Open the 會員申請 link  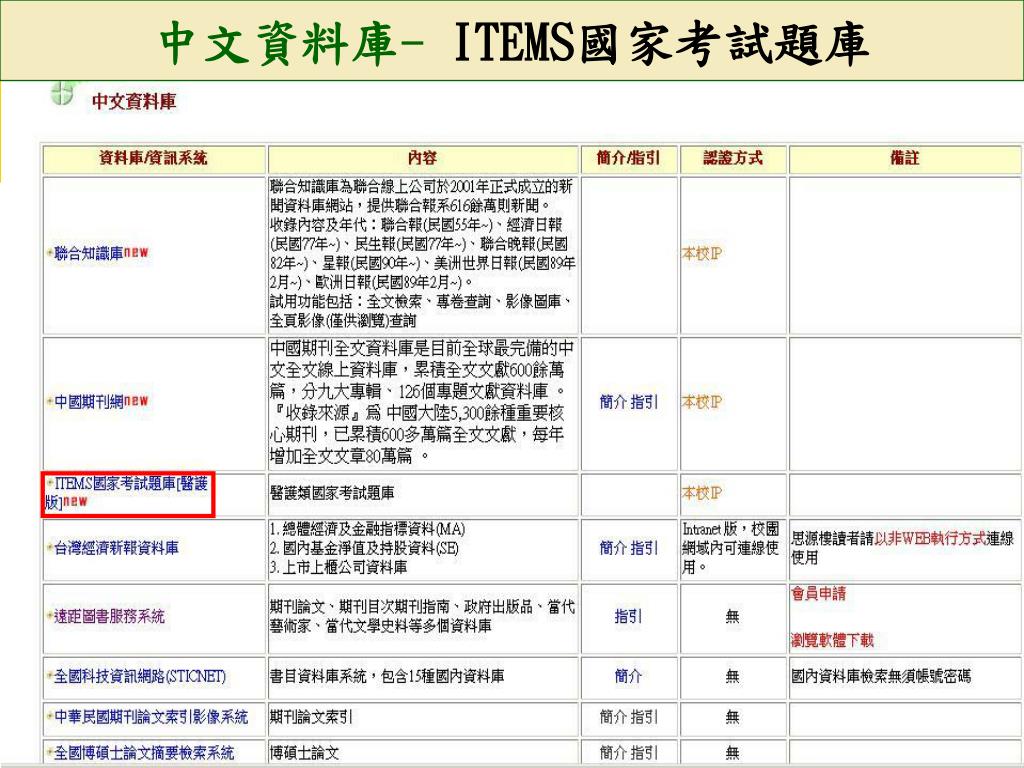coord(818,594)
